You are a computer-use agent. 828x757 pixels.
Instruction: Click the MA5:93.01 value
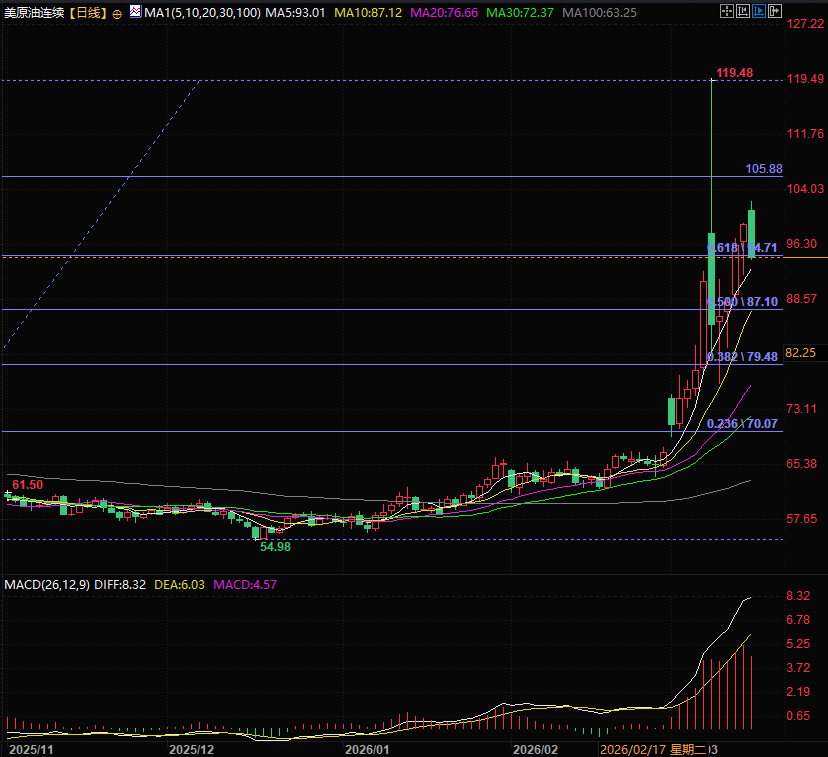[x=295, y=13]
